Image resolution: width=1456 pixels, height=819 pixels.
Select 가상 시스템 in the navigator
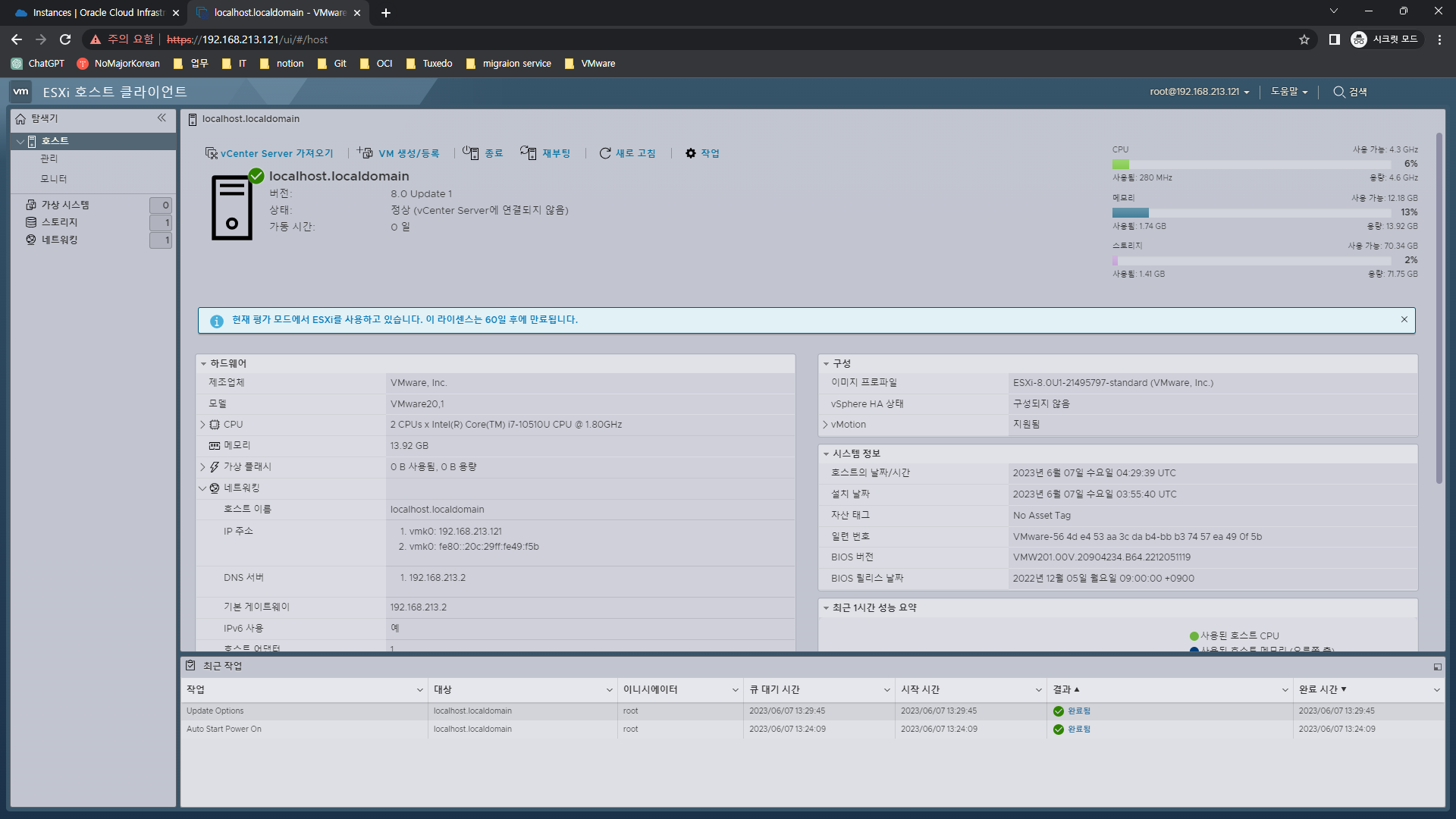pos(65,205)
